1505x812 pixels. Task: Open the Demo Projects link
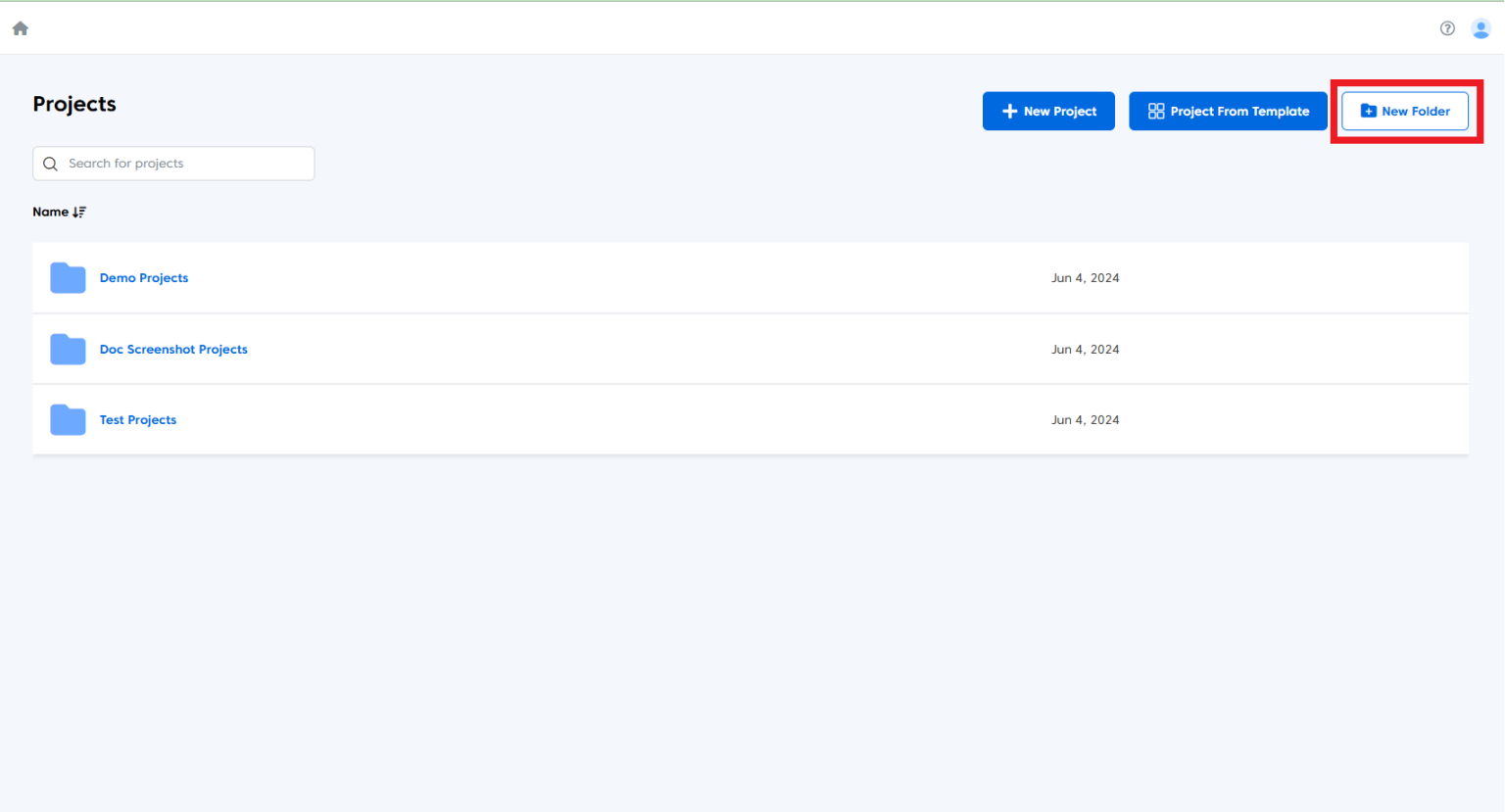click(x=144, y=278)
